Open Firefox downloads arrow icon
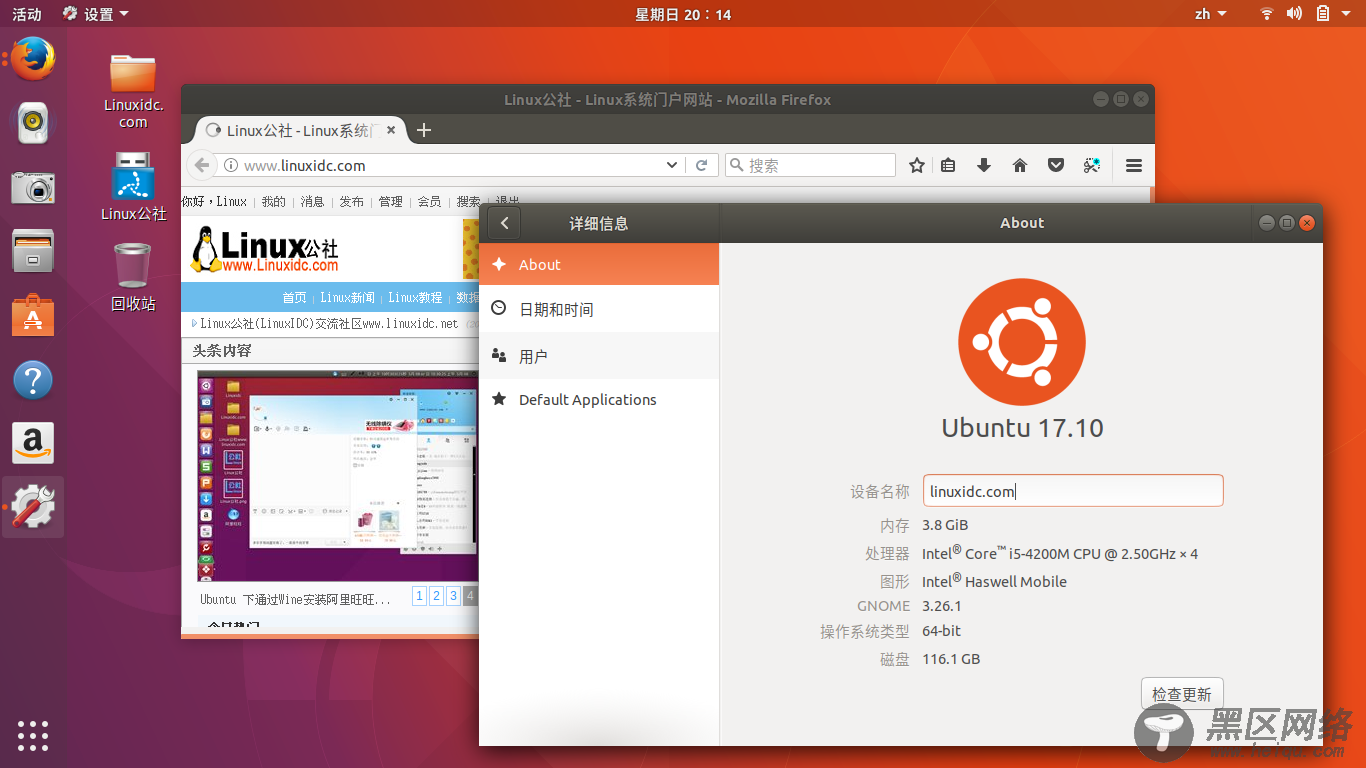 [x=984, y=165]
